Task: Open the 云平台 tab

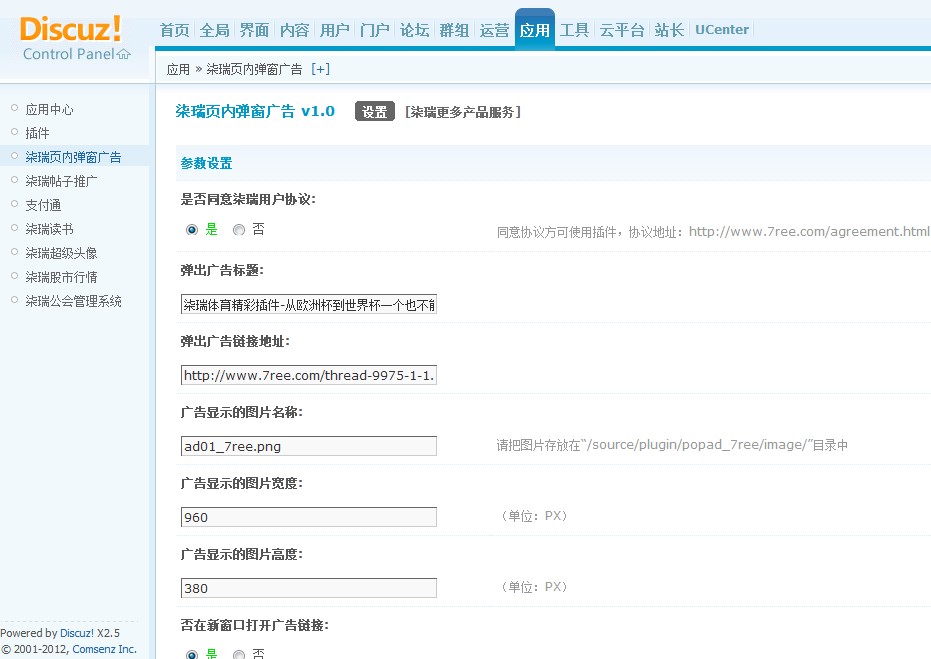Action: click(622, 30)
